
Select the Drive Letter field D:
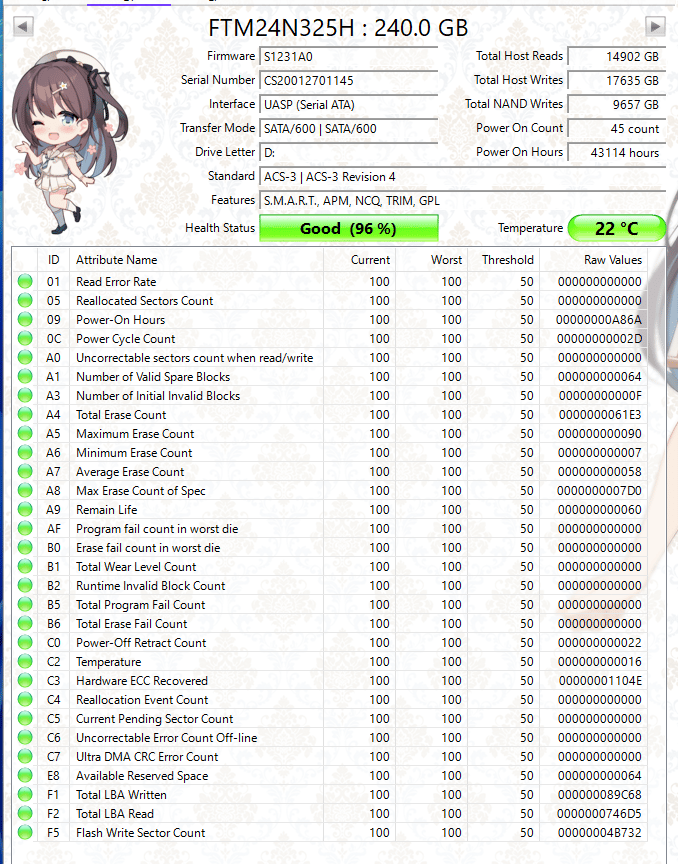[348, 153]
